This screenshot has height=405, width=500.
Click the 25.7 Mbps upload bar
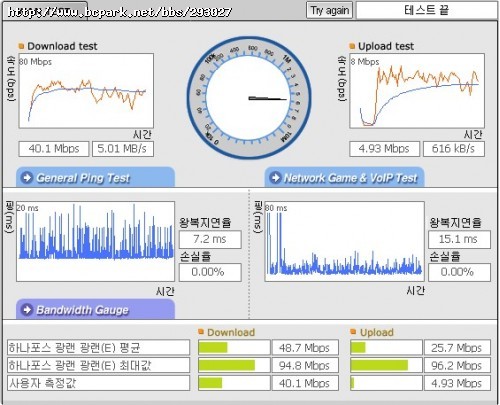[x=386, y=348]
